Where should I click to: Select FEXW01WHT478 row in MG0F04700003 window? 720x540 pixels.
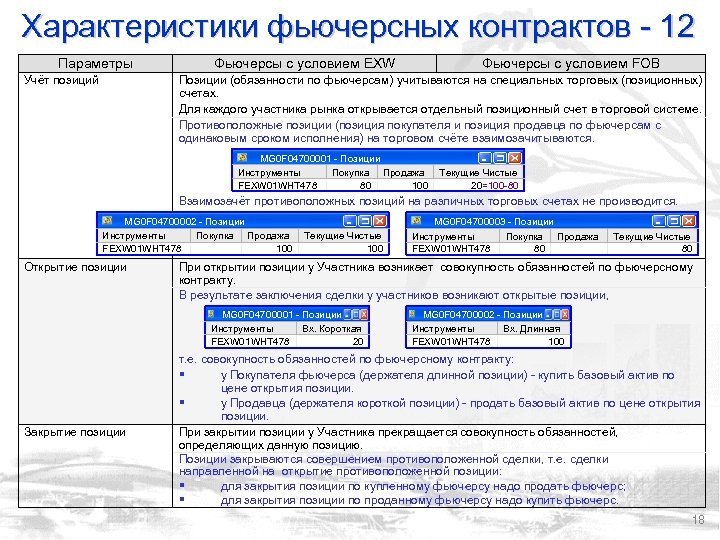coord(552,249)
